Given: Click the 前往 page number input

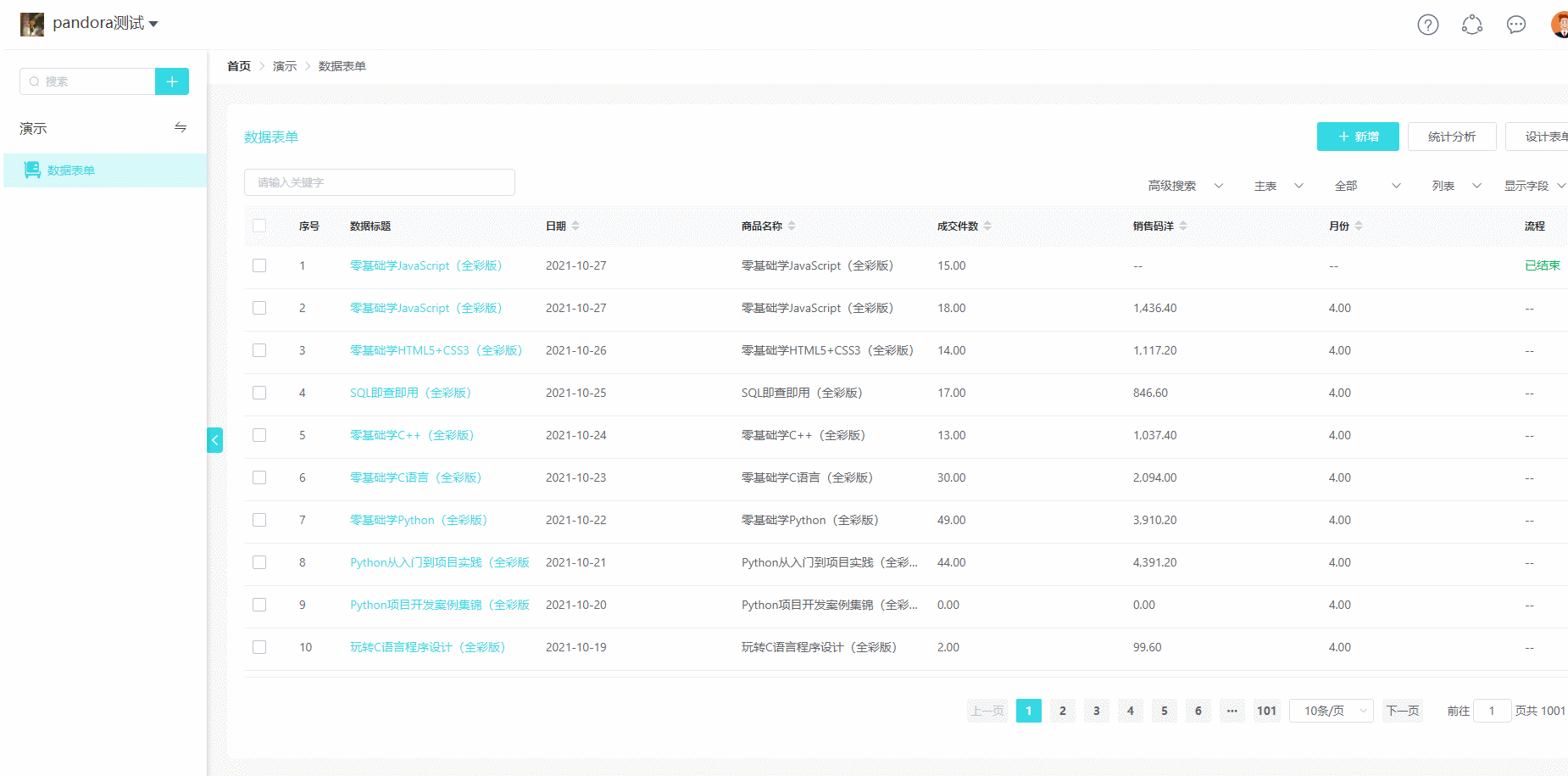Looking at the screenshot, I should 1492,711.
